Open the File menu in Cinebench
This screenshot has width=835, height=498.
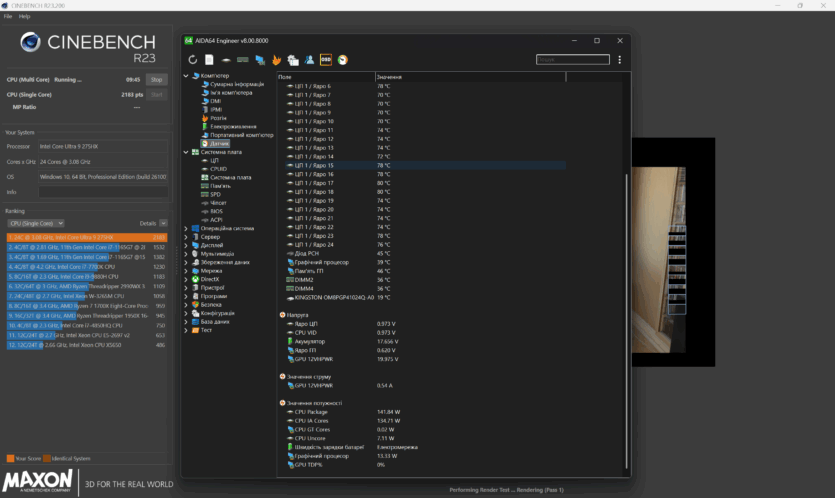(x=8, y=17)
